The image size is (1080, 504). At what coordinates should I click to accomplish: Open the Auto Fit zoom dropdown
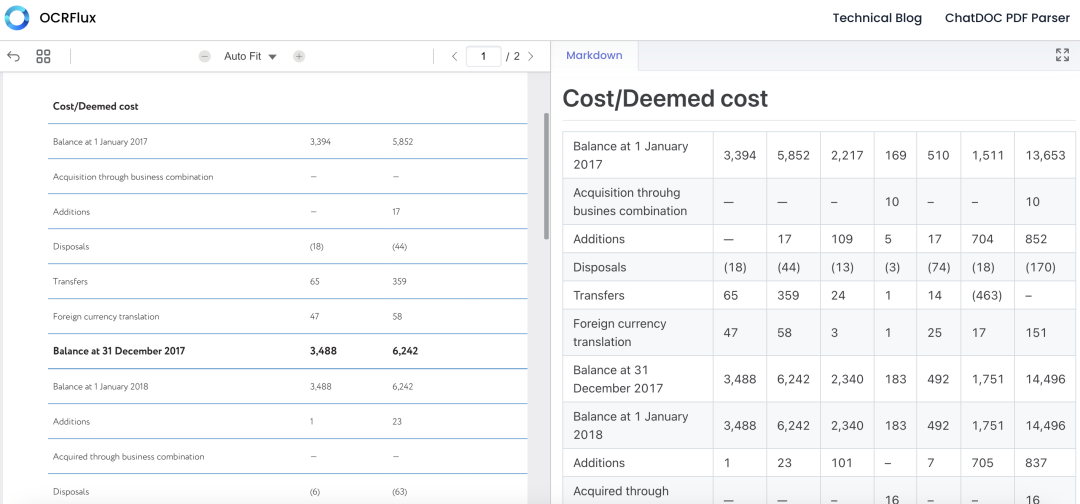pyautogui.click(x=250, y=56)
